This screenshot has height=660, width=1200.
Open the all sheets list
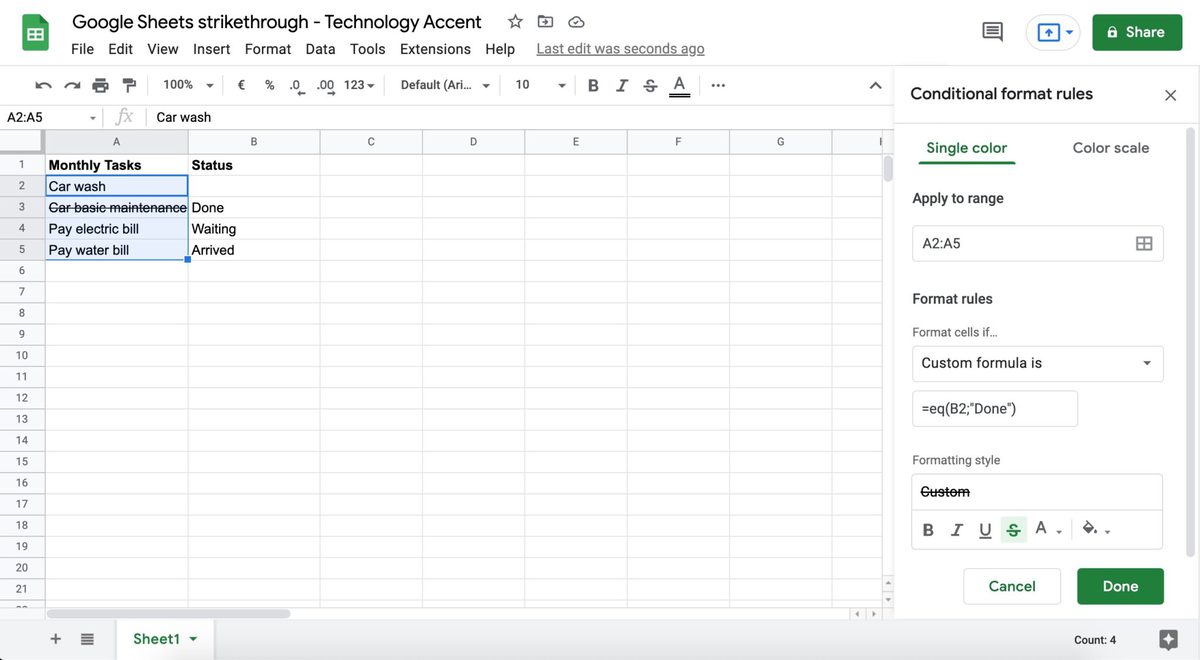(x=87, y=639)
